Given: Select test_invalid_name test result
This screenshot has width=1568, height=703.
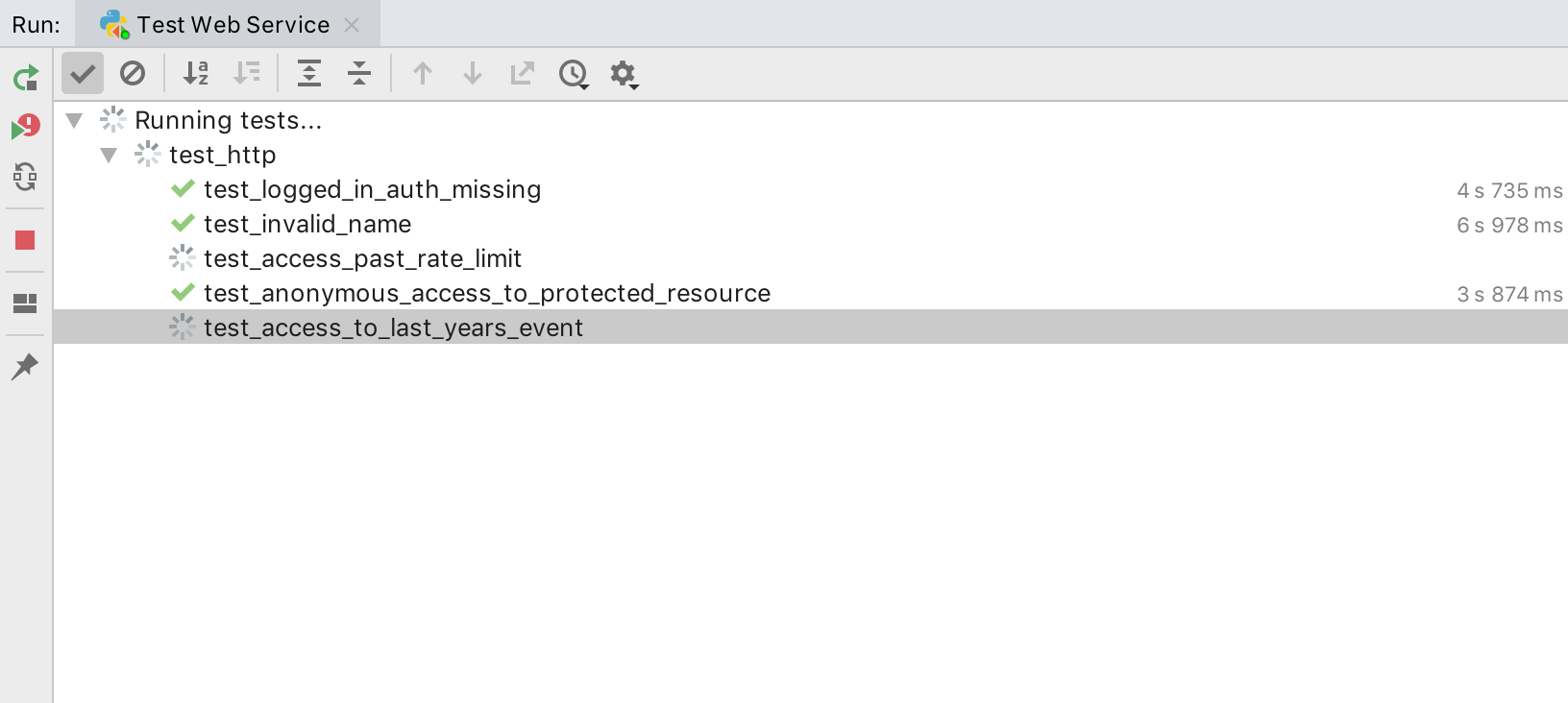Looking at the screenshot, I should [x=307, y=224].
